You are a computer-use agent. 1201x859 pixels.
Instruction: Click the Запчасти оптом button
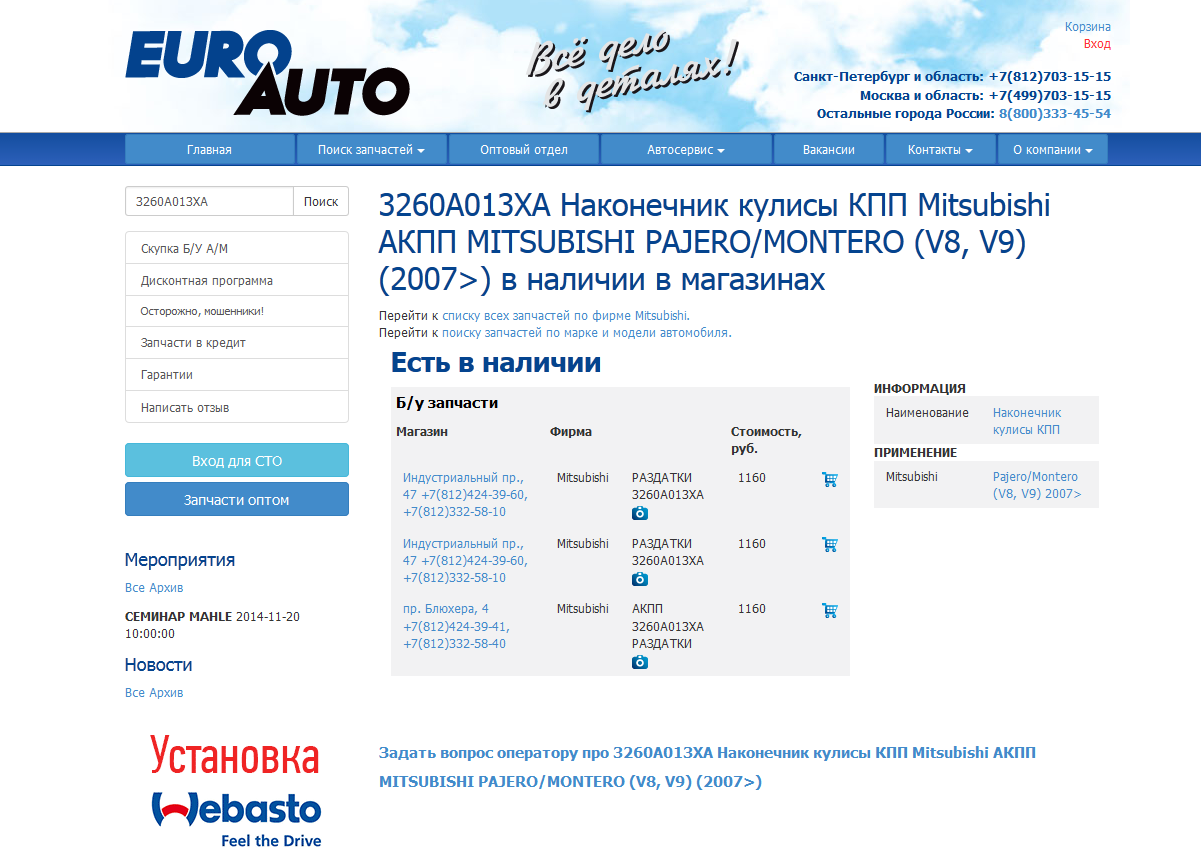coord(237,499)
